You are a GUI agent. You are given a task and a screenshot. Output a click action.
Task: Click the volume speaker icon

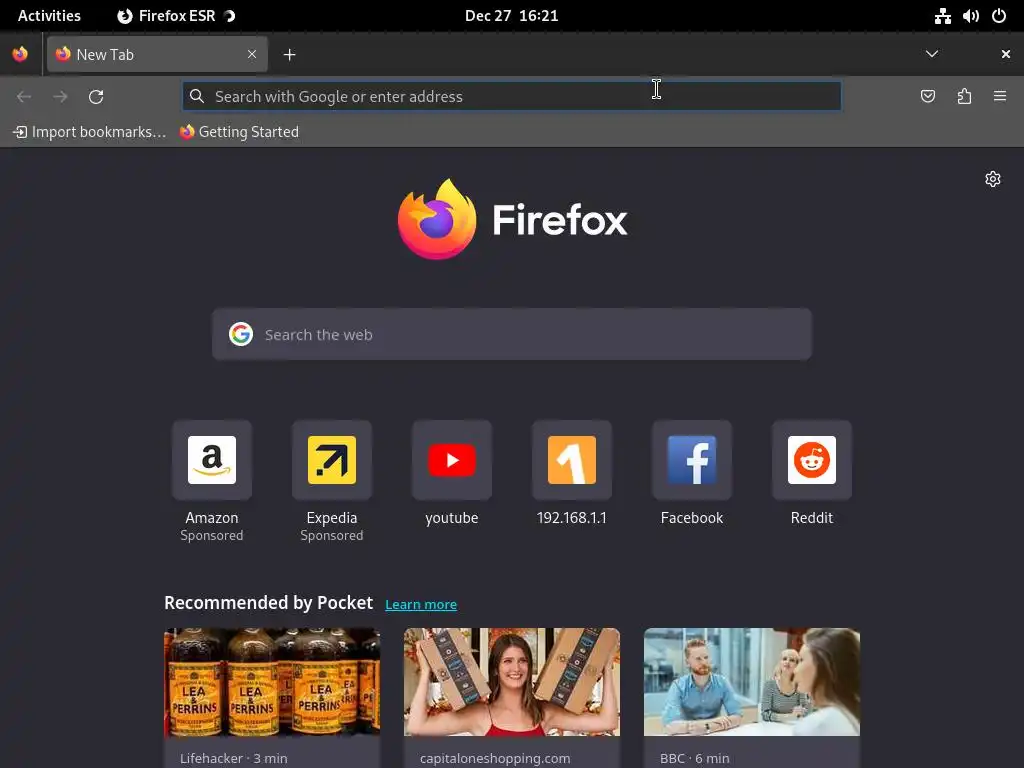tap(970, 16)
